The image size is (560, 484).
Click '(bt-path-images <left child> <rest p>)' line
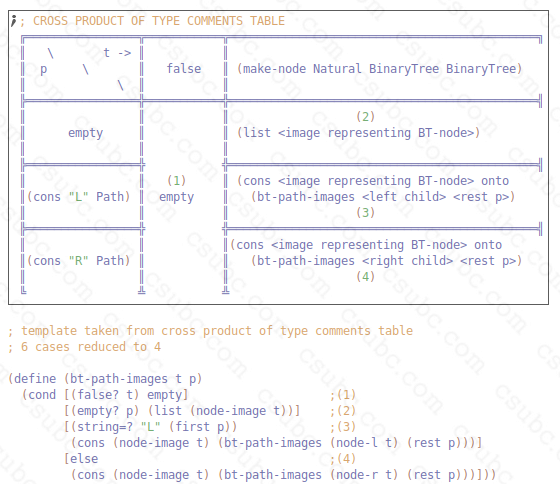coord(383,196)
